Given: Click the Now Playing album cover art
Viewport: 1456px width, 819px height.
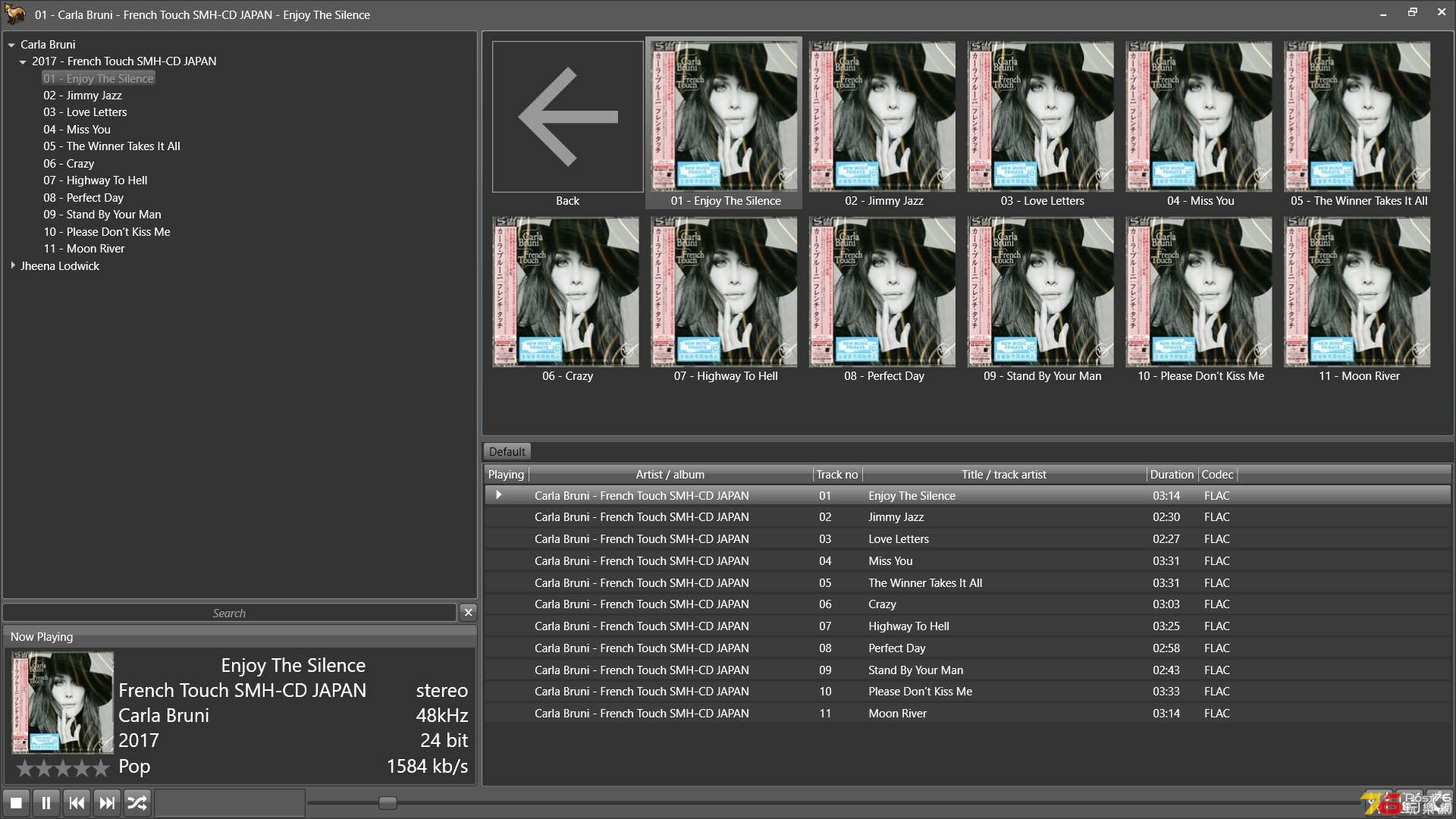Looking at the screenshot, I should point(63,703).
